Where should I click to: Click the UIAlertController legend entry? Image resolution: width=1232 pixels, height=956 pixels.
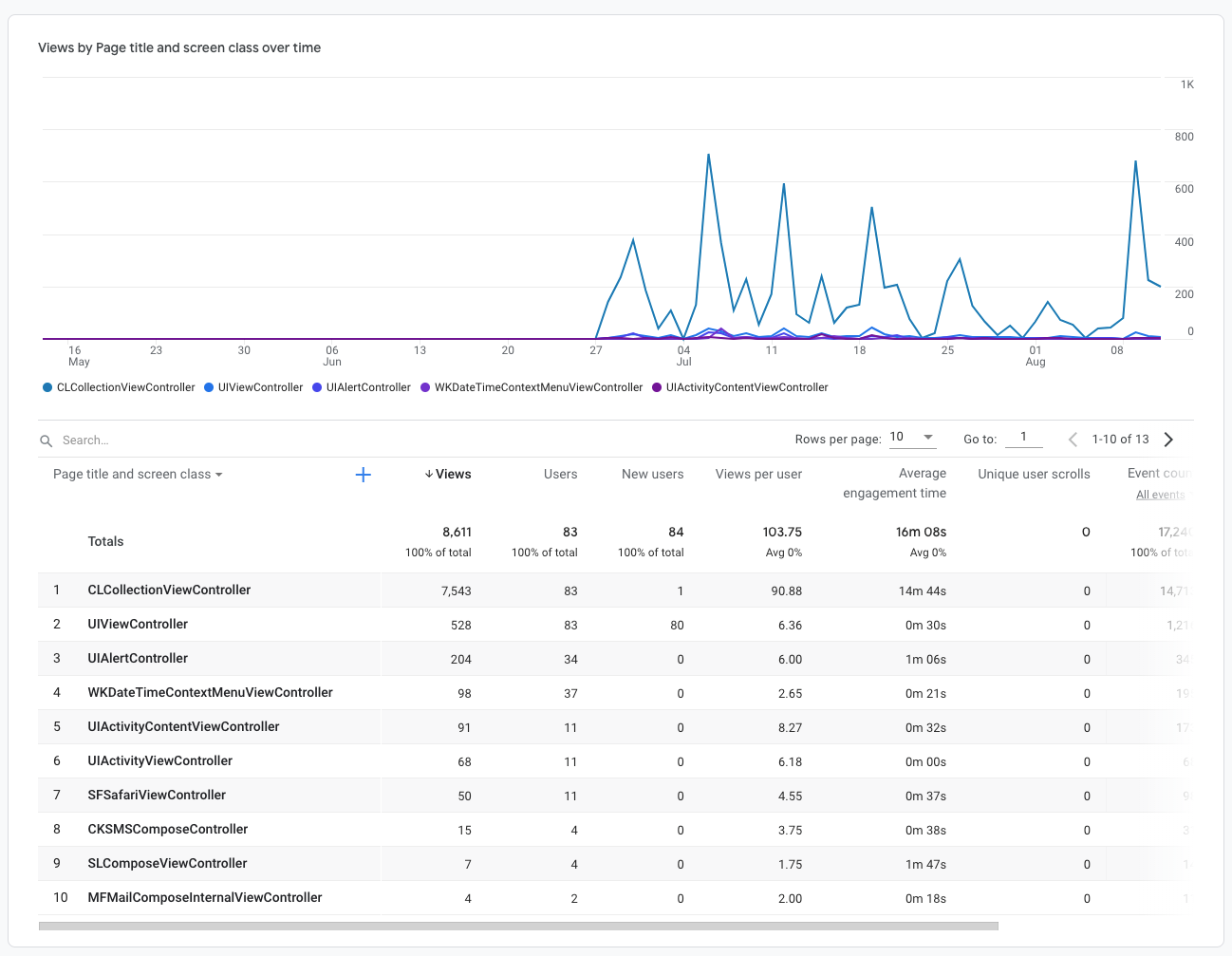tap(362, 387)
